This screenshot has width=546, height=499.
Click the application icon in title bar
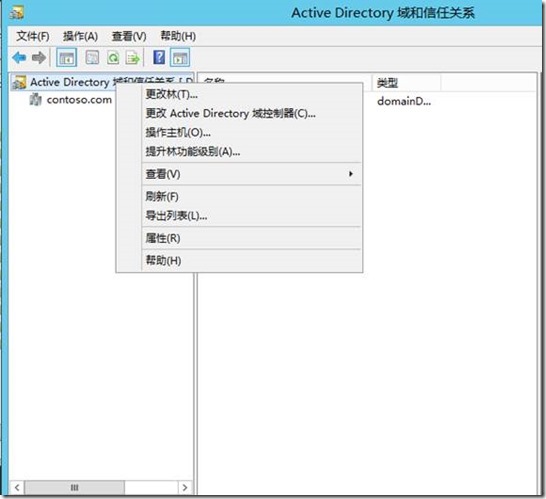click(x=16, y=13)
